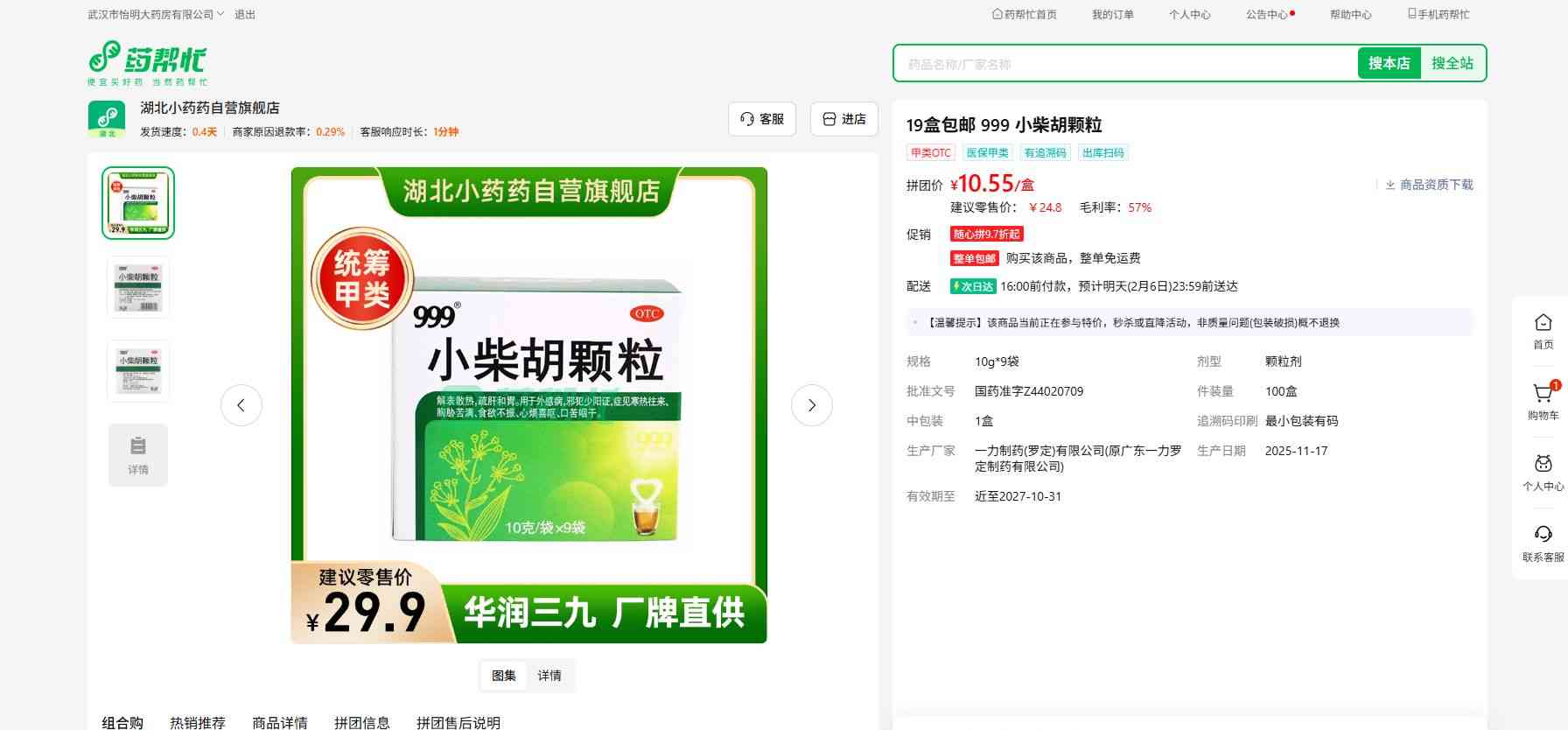Click the 湖北小药药 store avatar icon
Image resolution: width=1568 pixels, height=730 pixels.
point(107,119)
